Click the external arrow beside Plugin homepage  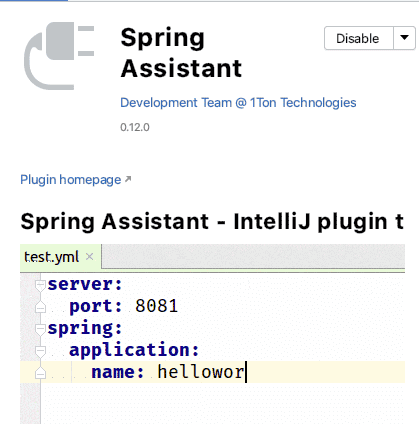[x=128, y=179]
